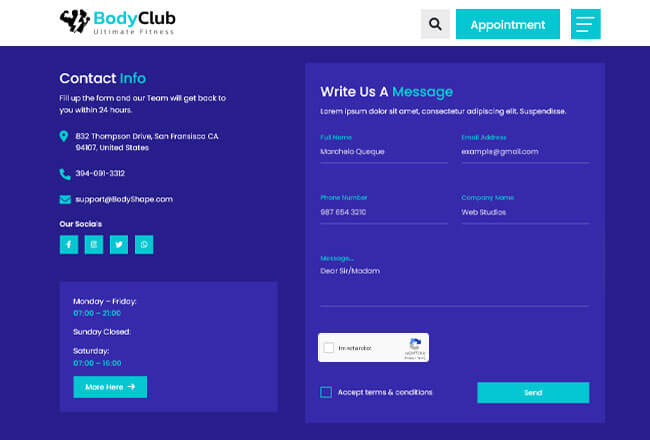
Task: Open the Twitter social icon
Action: pyautogui.click(x=119, y=244)
